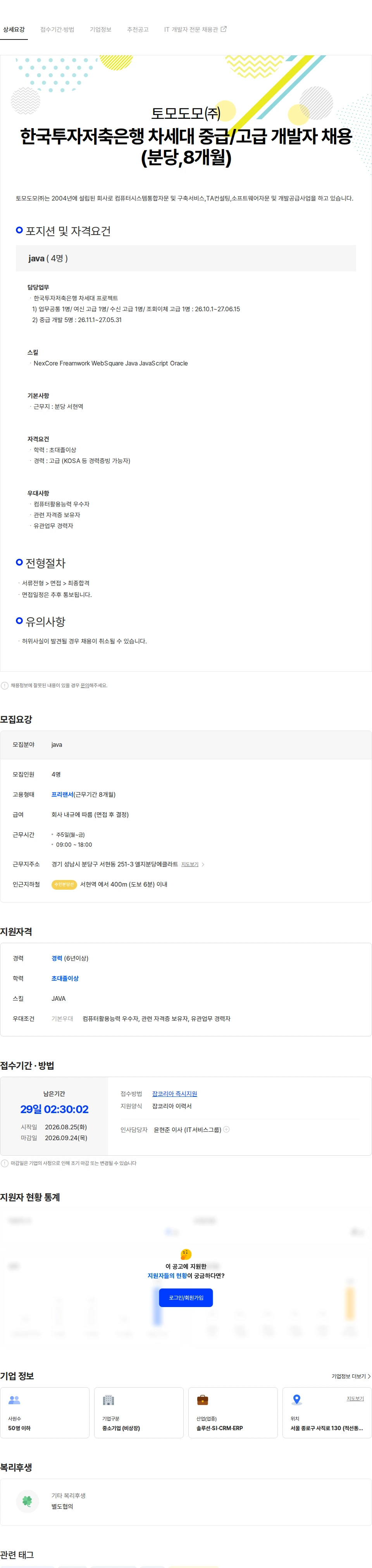Click the 위치 map pin icon
Image resolution: width=372 pixels, height=1568 pixels.
click(x=296, y=1400)
